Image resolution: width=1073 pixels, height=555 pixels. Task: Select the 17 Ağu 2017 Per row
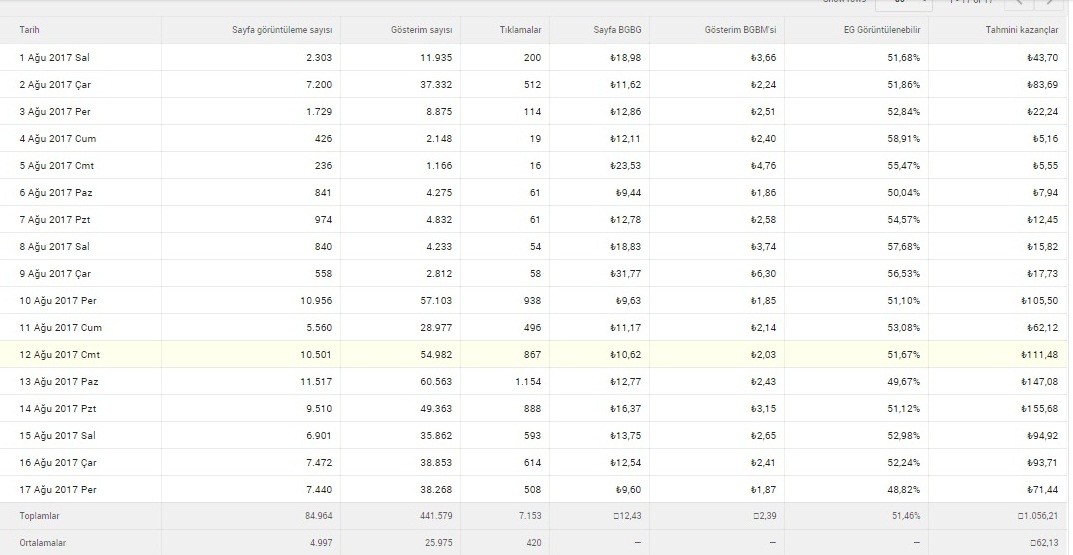click(x=536, y=489)
